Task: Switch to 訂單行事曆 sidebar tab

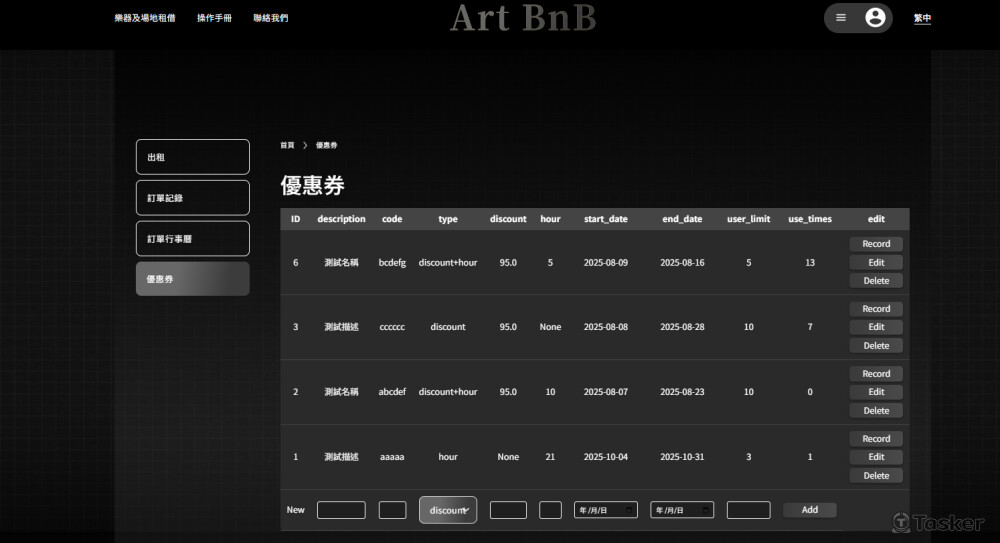Action: coord(193,239)
